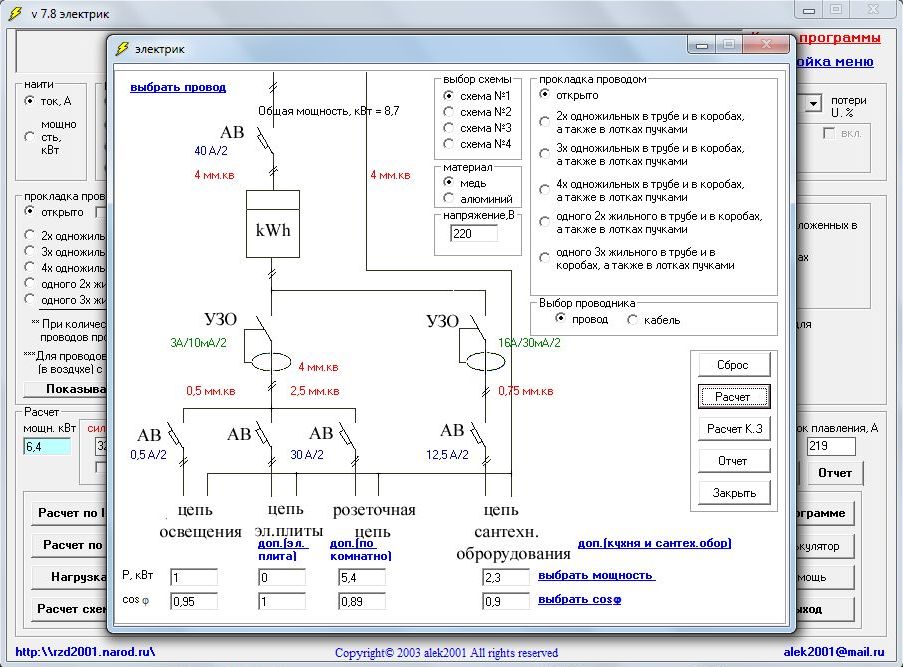Choose схема №4 option

[449, 144]
